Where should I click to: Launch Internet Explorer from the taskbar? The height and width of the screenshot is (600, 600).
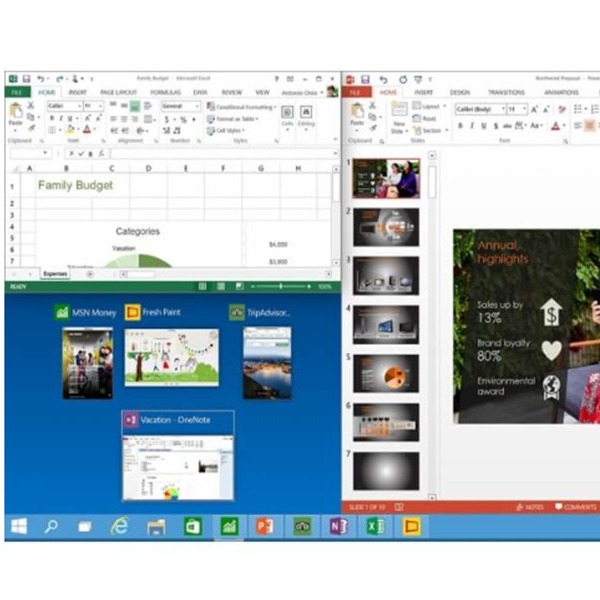tap(120, 525)
